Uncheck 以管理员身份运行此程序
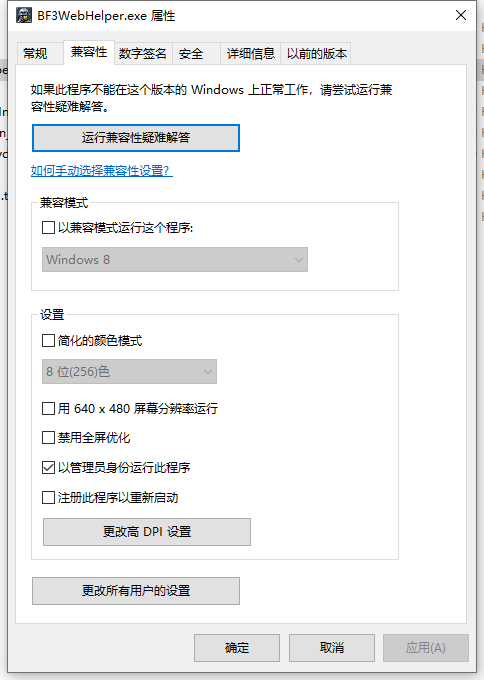Image resolution: width=484 pixels, height=680 pixels. coord(48,468)
